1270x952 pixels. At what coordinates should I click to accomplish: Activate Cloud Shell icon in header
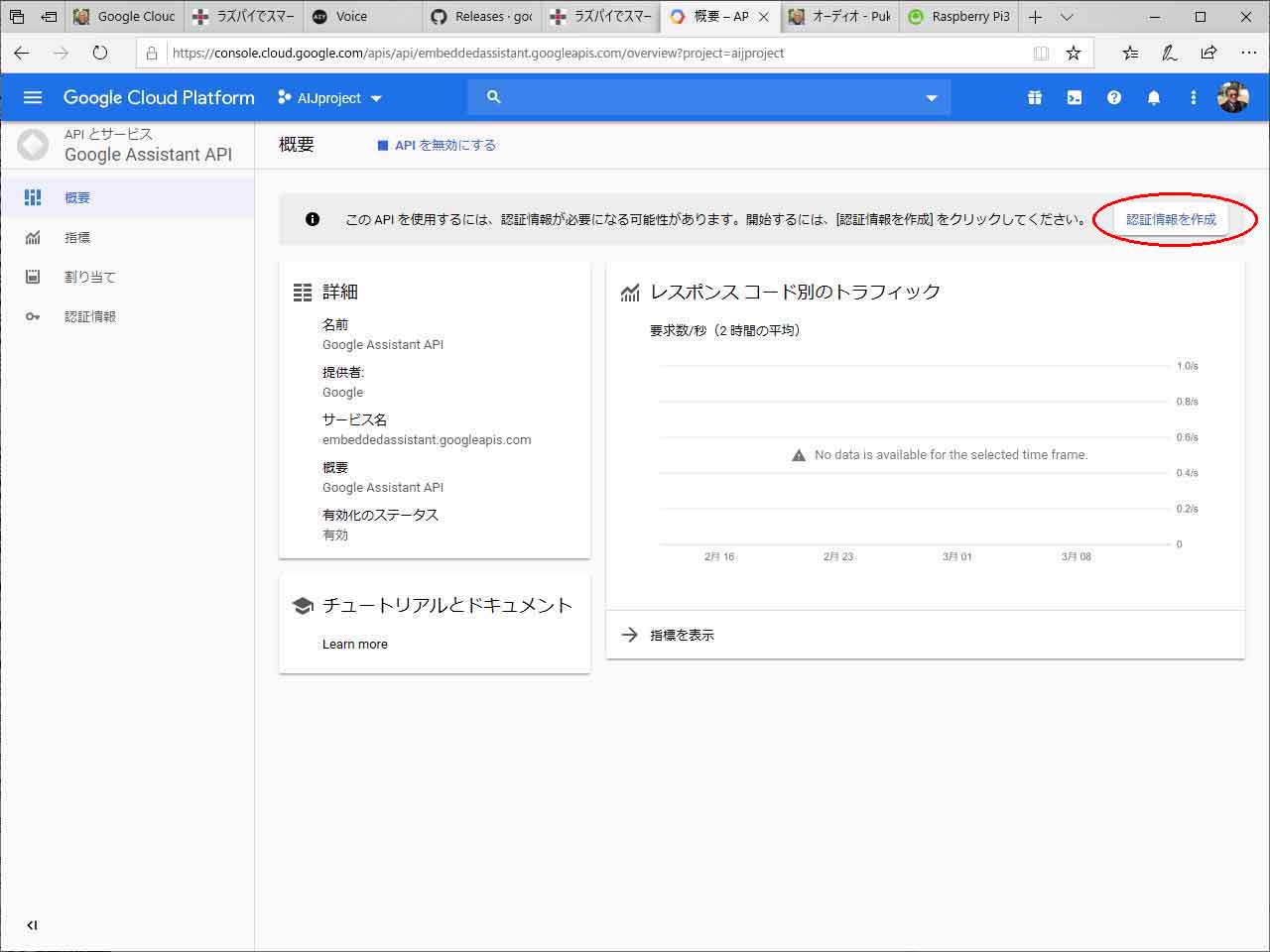1075,97
